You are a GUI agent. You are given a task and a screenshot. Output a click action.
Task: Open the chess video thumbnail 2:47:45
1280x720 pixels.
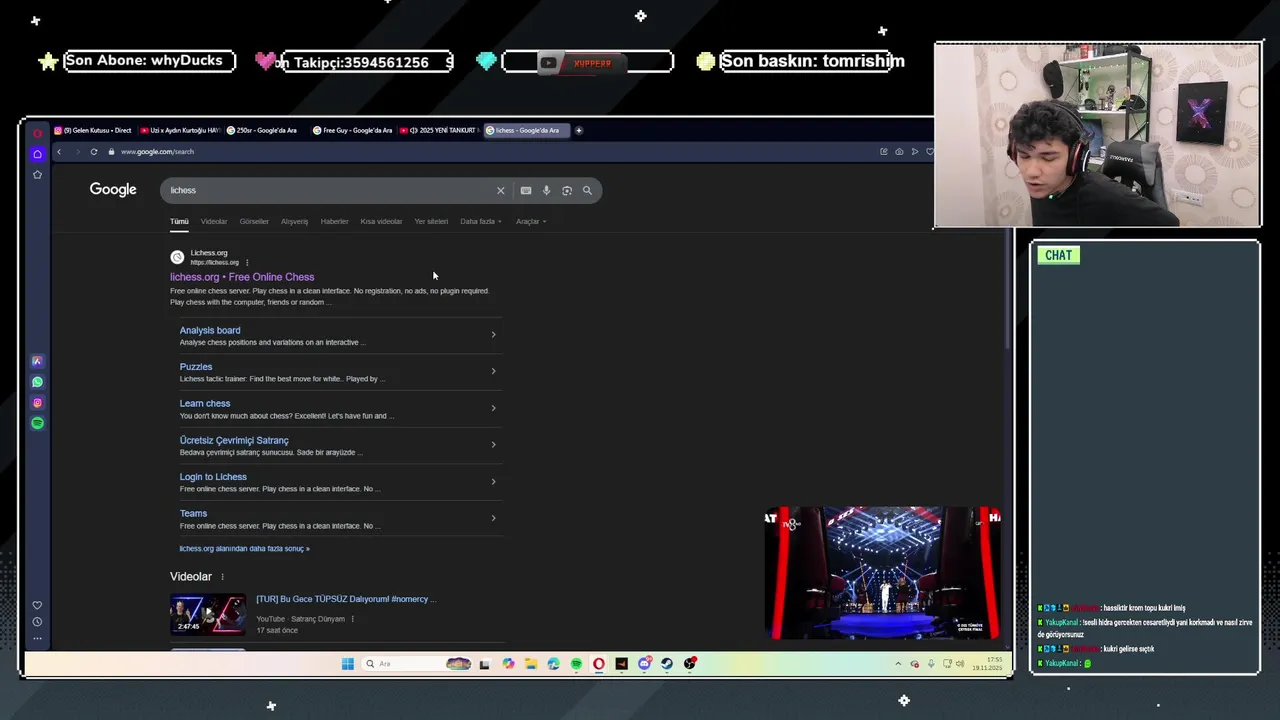pos(208,615)
